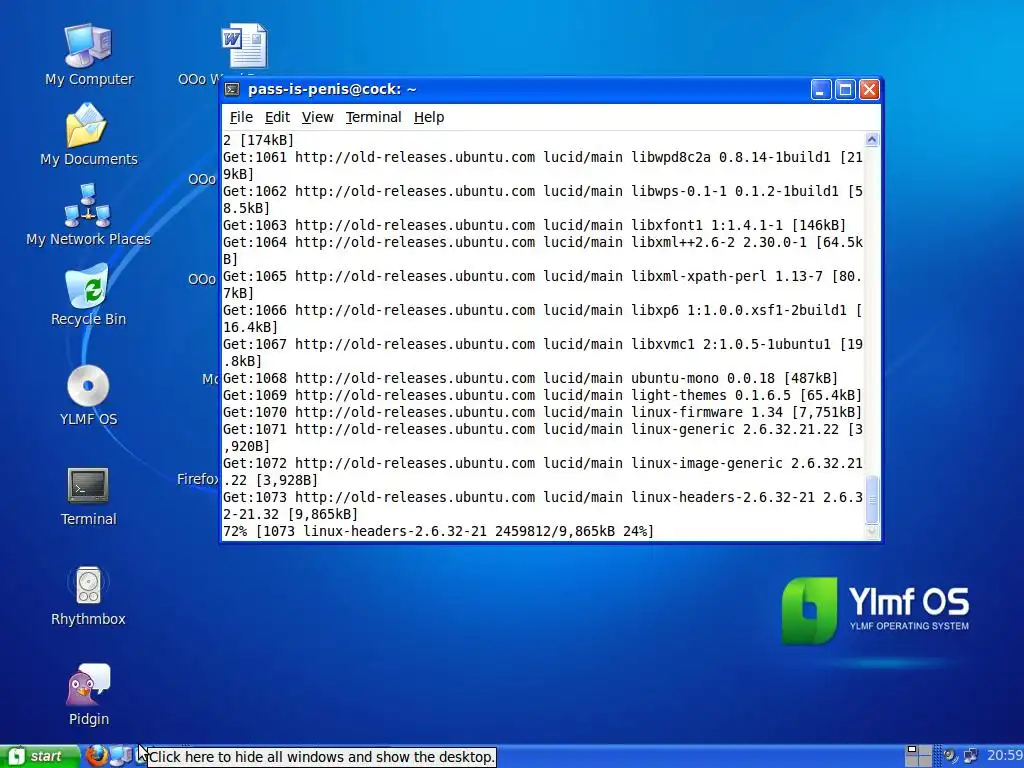Click the terminal title 'pass-is-penis@cock: ~'
This screenshot has width=1024, height=768.
pos(332,89)
